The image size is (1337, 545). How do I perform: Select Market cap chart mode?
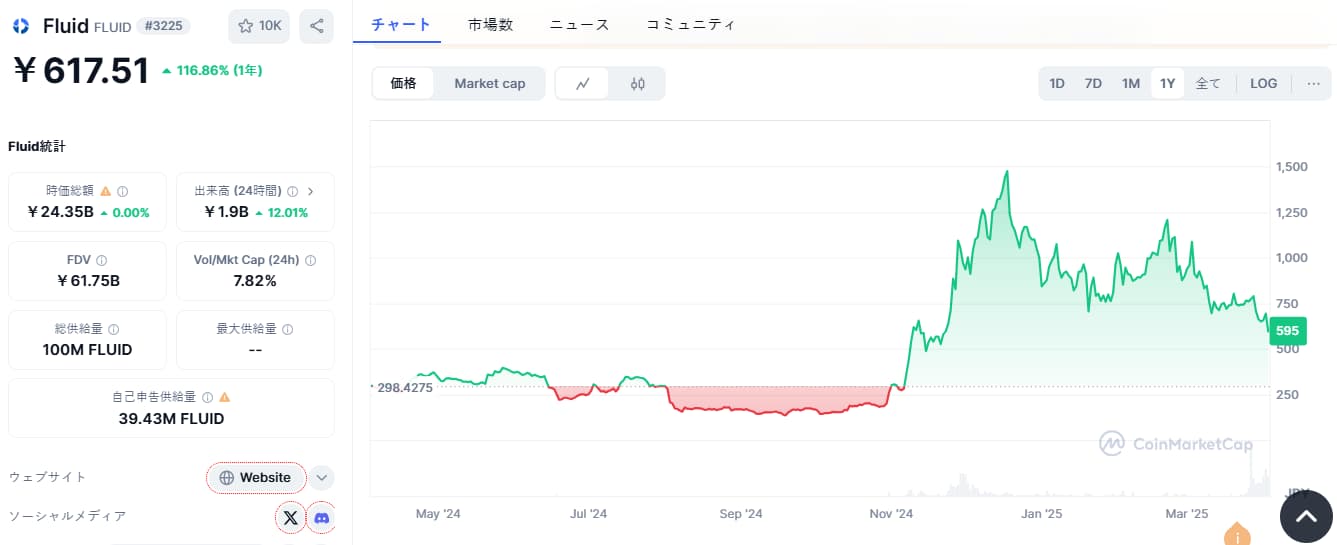[x=490, y=84]
